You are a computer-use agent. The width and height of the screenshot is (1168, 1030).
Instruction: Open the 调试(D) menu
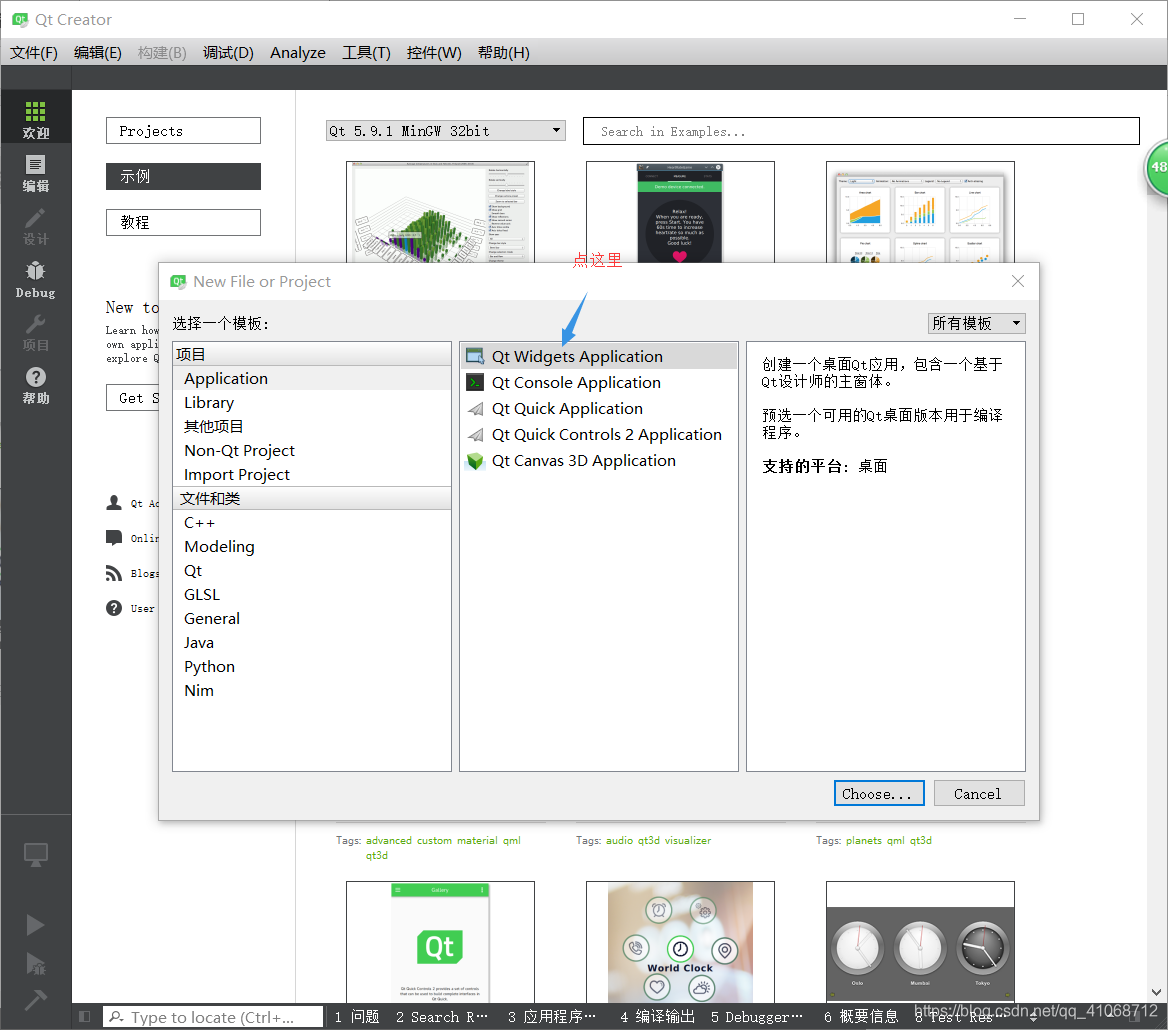coord(228,53)
